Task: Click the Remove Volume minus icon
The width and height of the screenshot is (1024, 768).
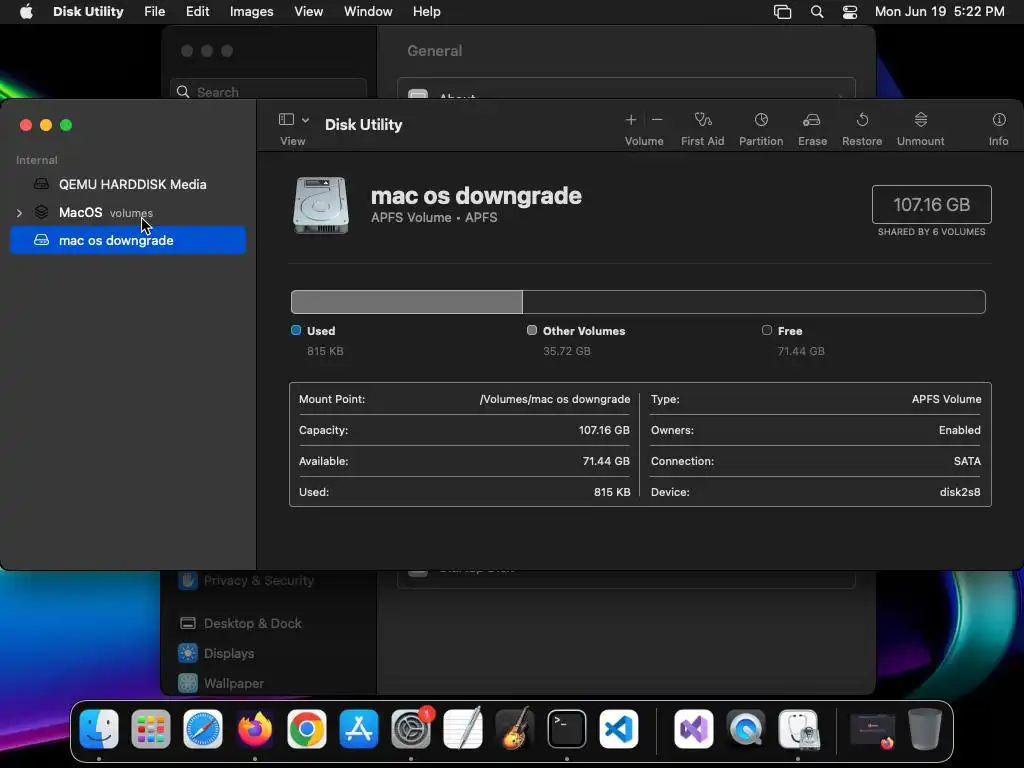Action: pos(657,120)
